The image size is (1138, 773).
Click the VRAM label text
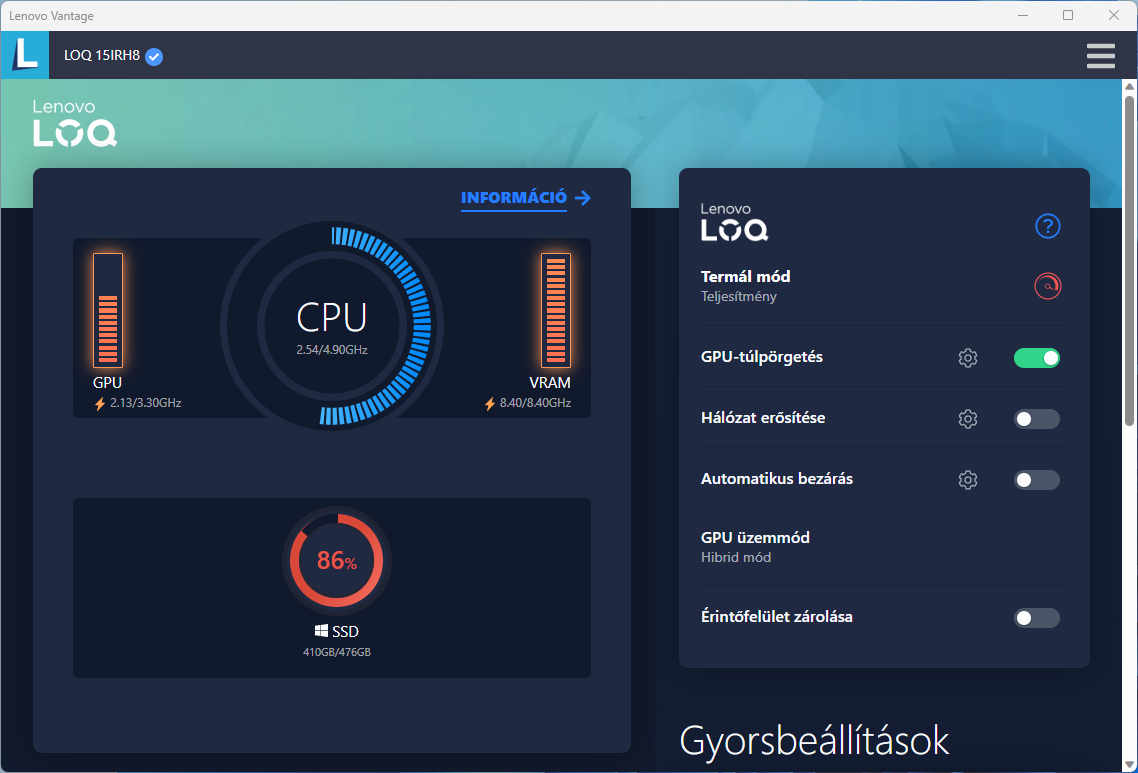coord(550,383)
